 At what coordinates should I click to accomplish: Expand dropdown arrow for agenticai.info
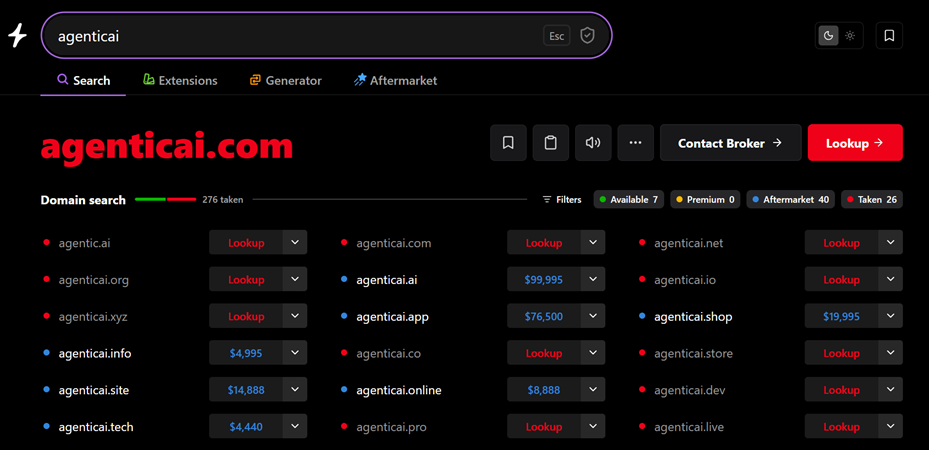click(x=295, y=352)
